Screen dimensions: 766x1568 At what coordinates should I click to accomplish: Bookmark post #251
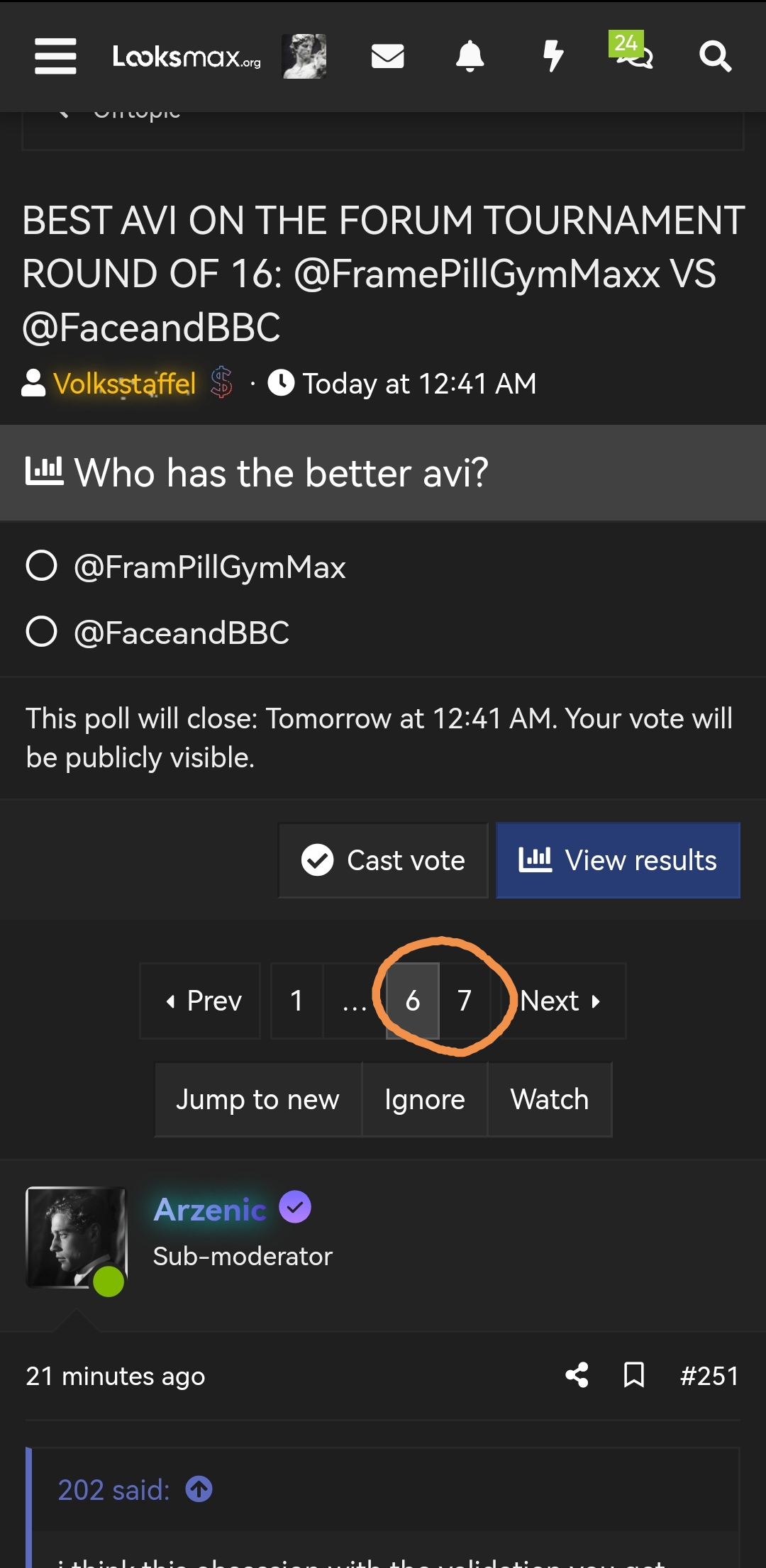[x=633, y=1375]
